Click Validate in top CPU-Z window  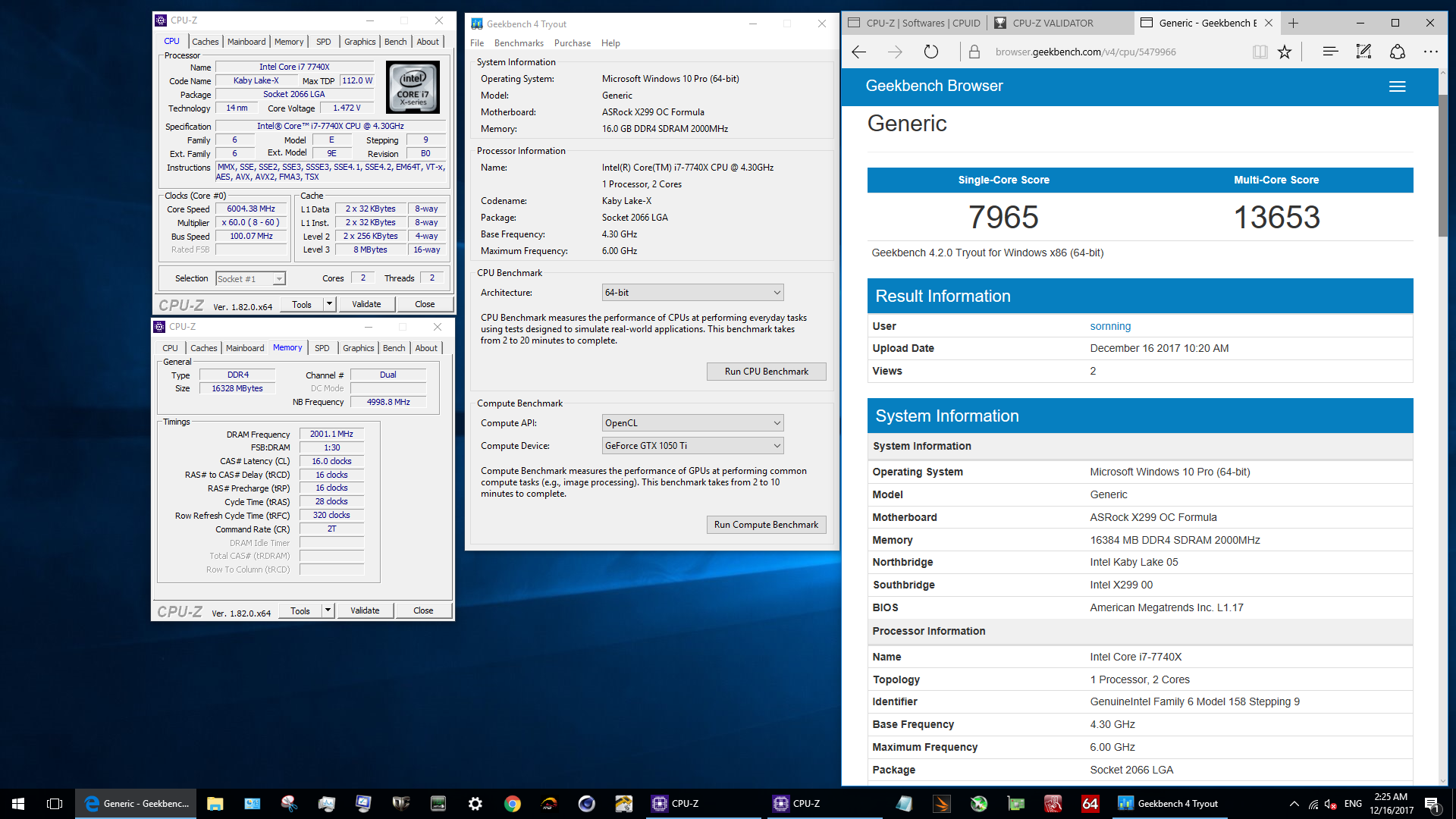click(x=366, y=304)
